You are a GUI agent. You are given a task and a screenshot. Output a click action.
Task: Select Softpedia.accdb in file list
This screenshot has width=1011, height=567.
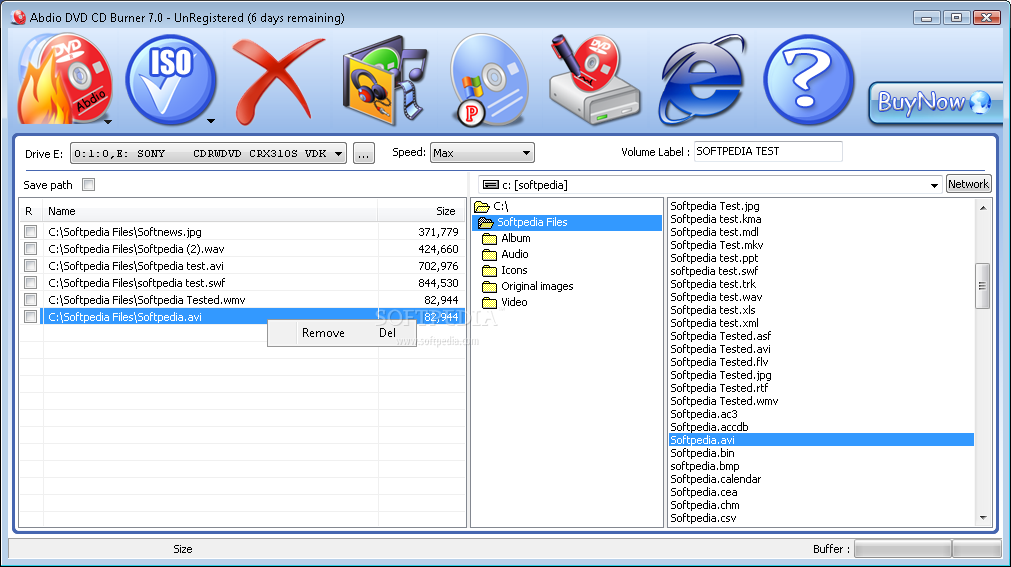tap(709, 427)
